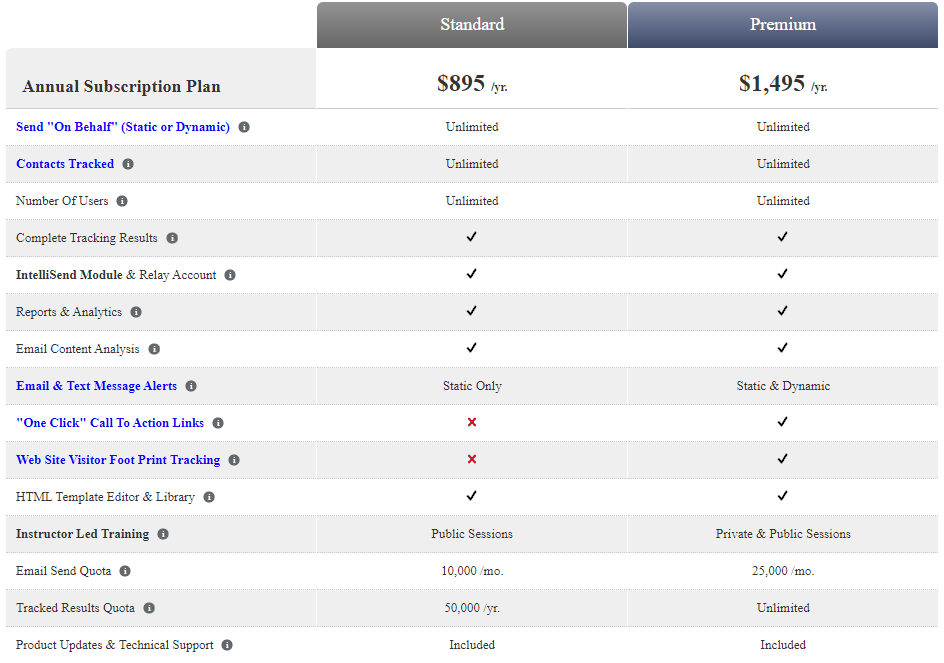Image resolution: width=944 pixels, height=663 pixels.
Task: Open "One Click" Call To Action Links
Action: [110, 423]
